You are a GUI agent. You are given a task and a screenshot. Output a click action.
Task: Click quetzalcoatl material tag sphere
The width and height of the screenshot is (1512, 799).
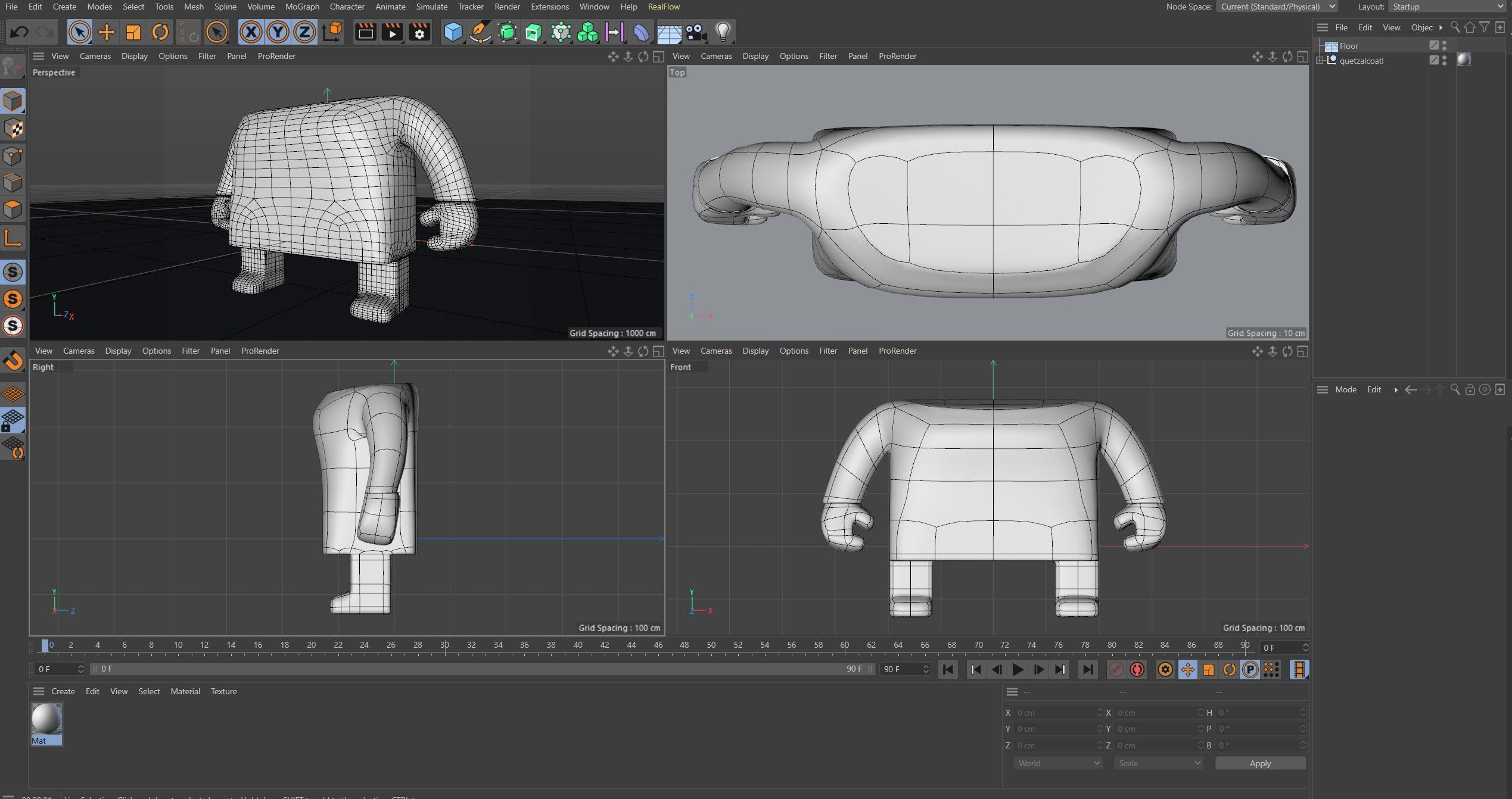1464,60
